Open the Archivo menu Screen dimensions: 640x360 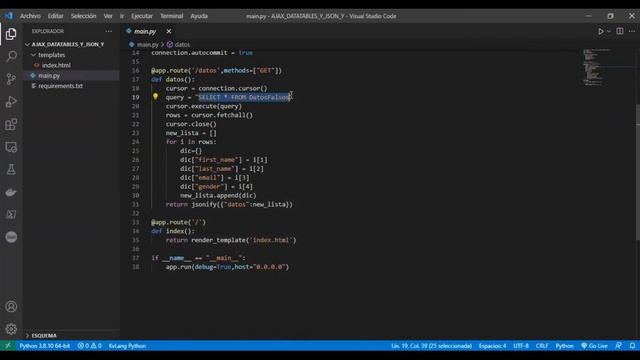tap(30, 16)
